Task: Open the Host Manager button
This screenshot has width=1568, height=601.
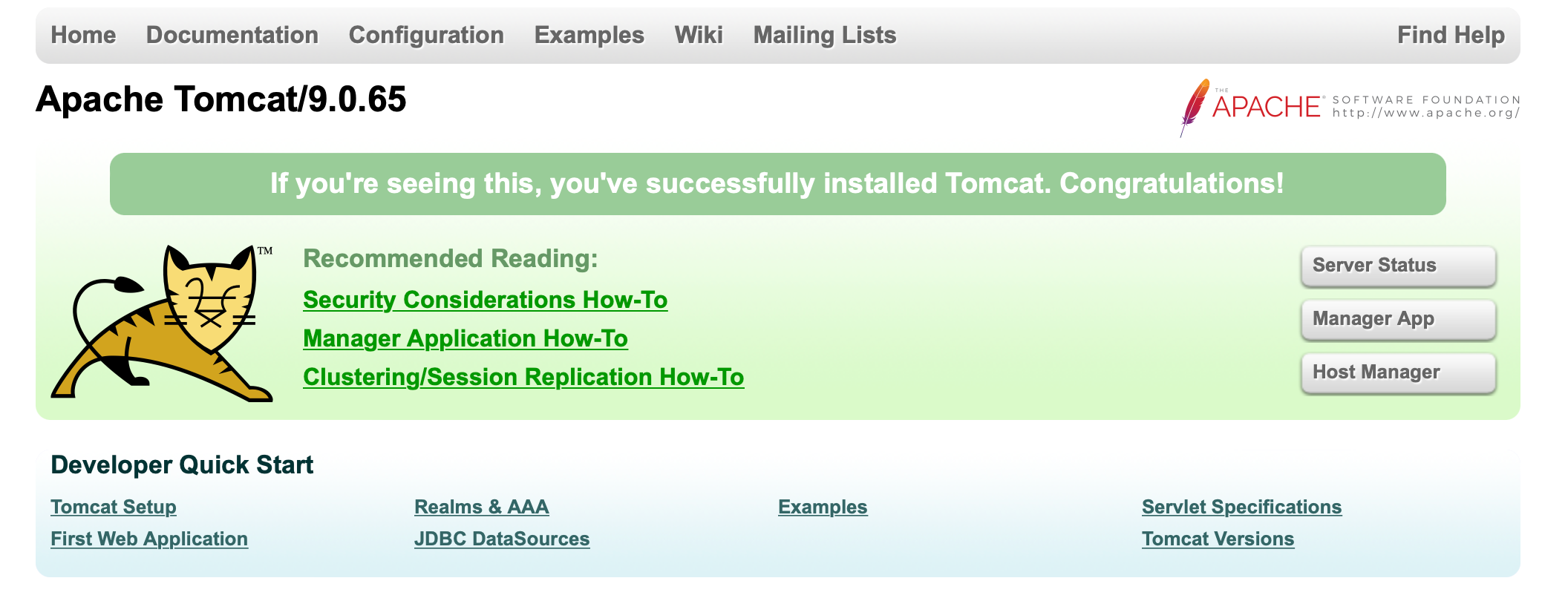Action: [1398, 372]
